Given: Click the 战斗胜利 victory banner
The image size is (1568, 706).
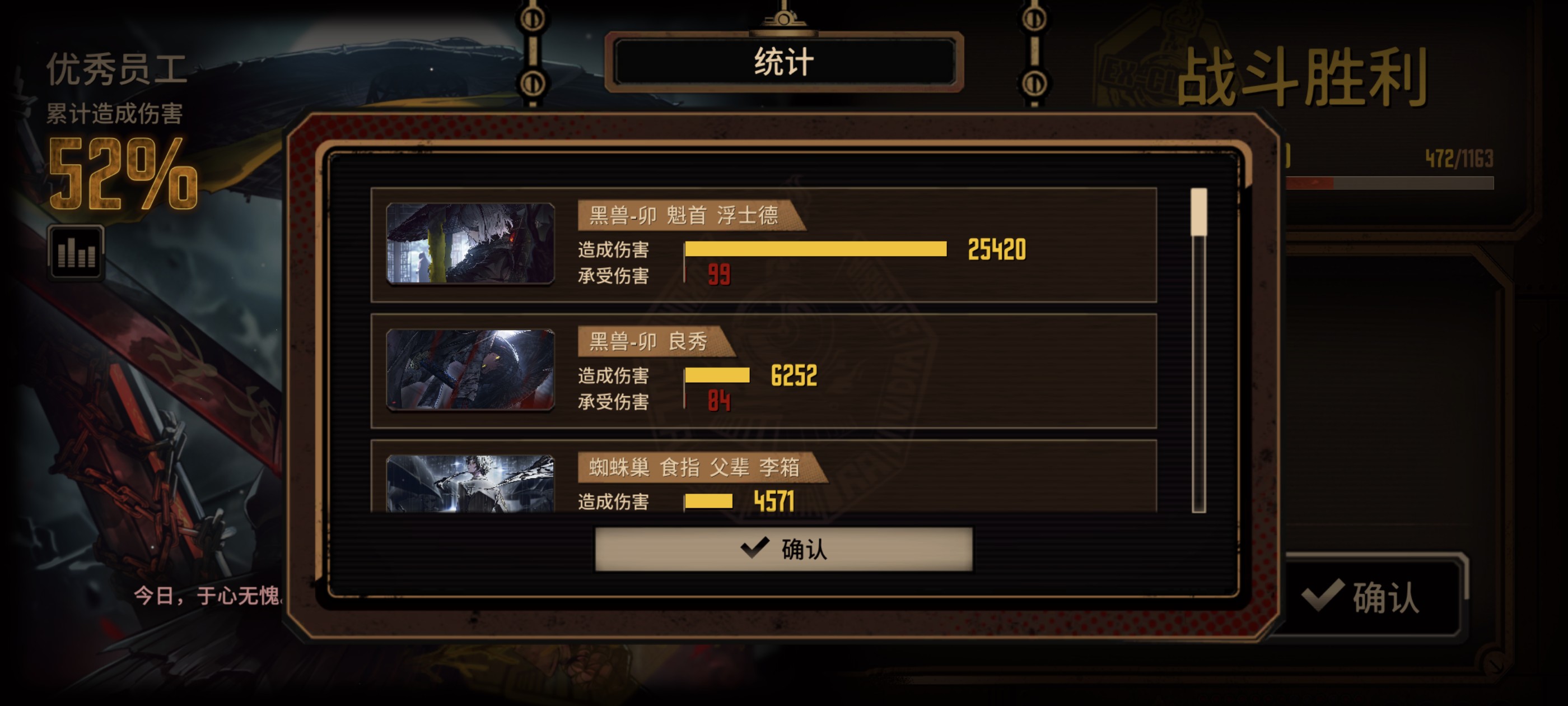Looking at the screenshot, I should pos(1303,77).
